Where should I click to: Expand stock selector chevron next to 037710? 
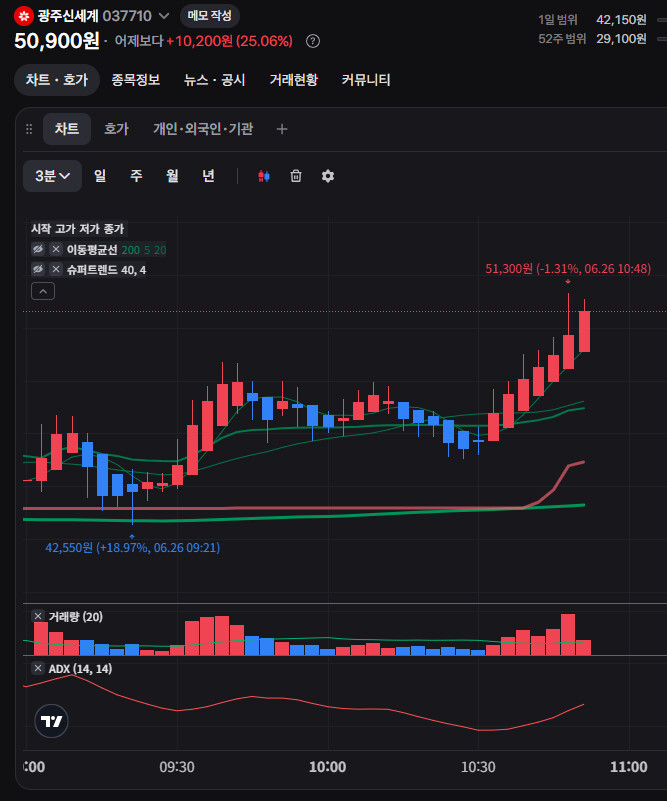164,16
